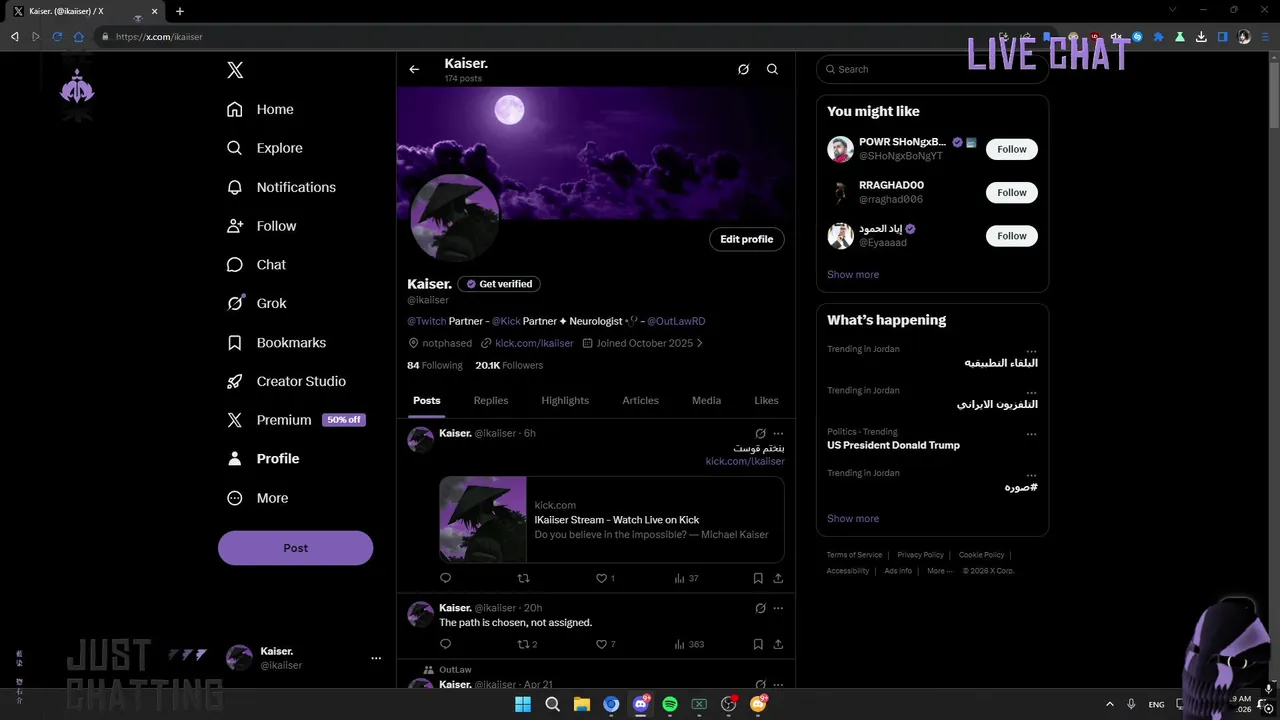Open Notifications in left navigation

282,187
